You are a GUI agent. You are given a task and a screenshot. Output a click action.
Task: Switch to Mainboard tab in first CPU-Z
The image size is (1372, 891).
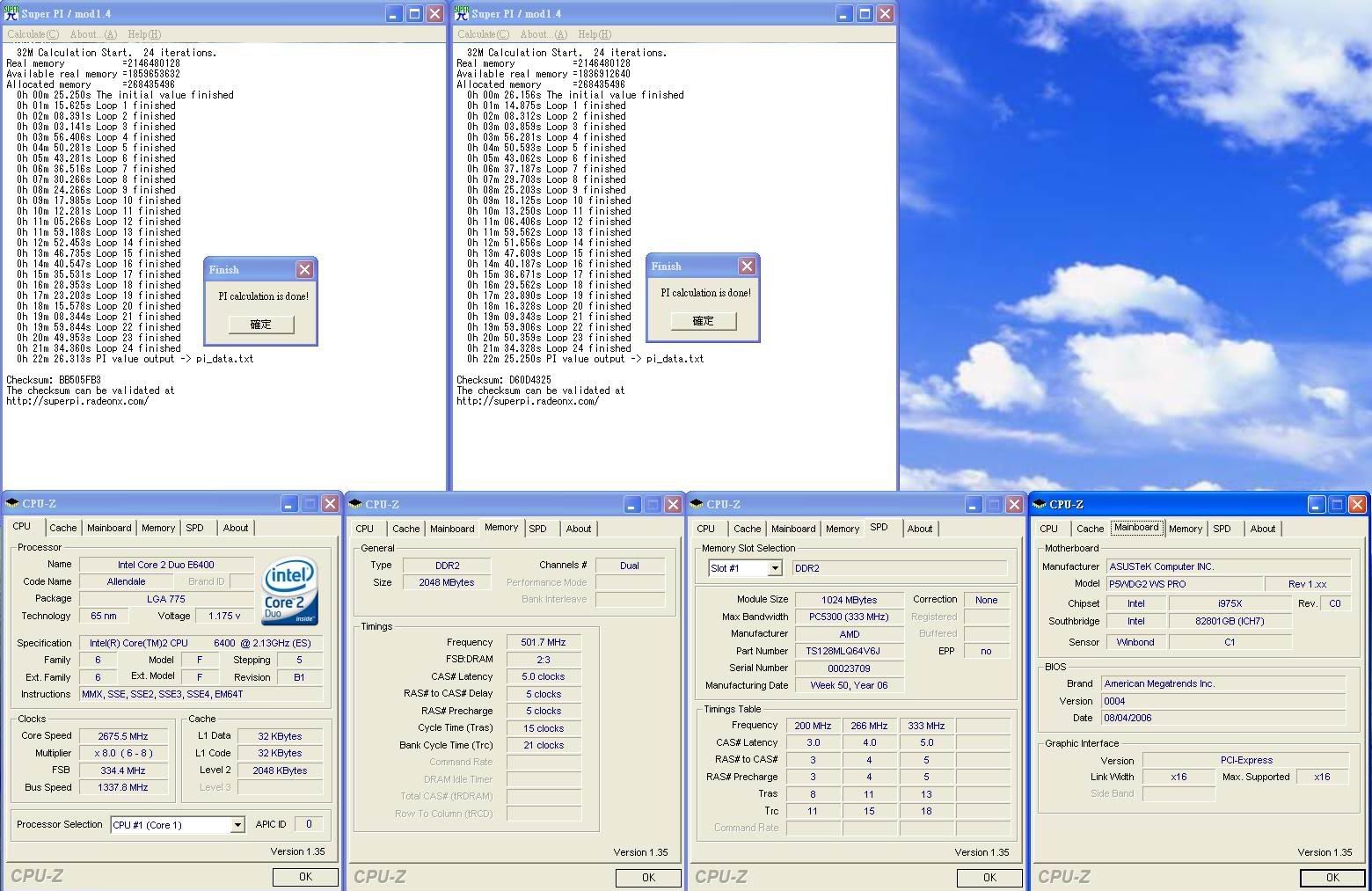pos(109,528)
